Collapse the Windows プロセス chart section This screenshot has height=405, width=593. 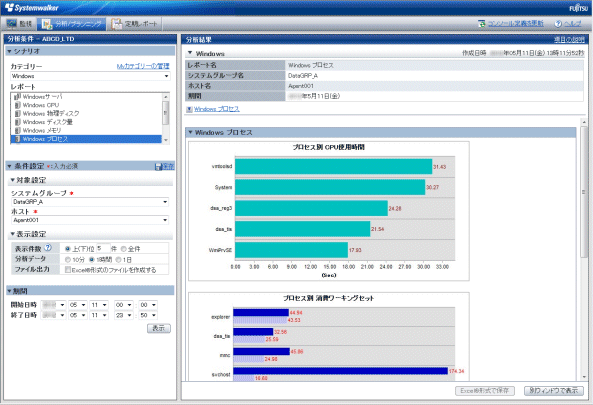191,132
